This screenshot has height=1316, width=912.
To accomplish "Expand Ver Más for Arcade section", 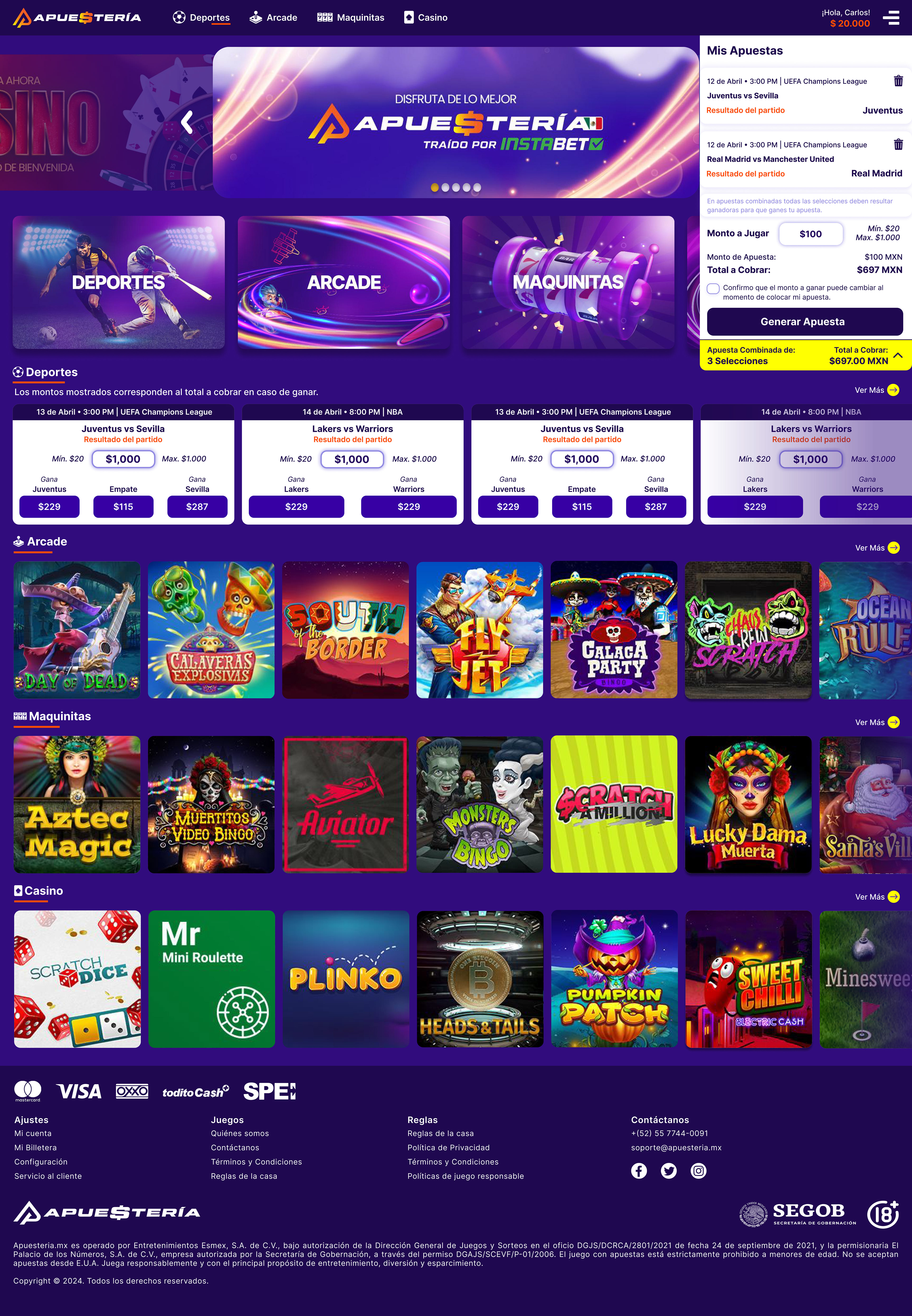I will 877,548.
